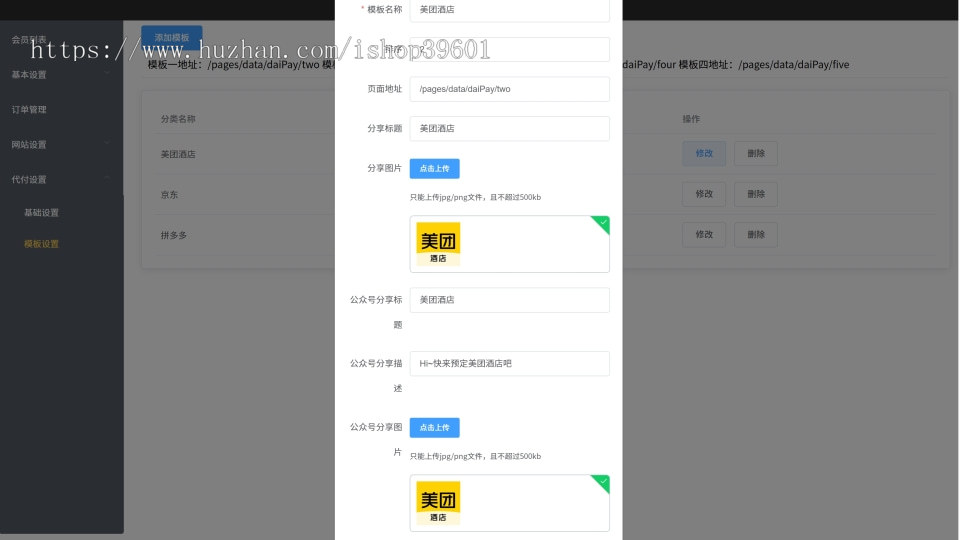Click the 京东 category name cell
This screenshot has width=960, height=540.
pos(170,195)
